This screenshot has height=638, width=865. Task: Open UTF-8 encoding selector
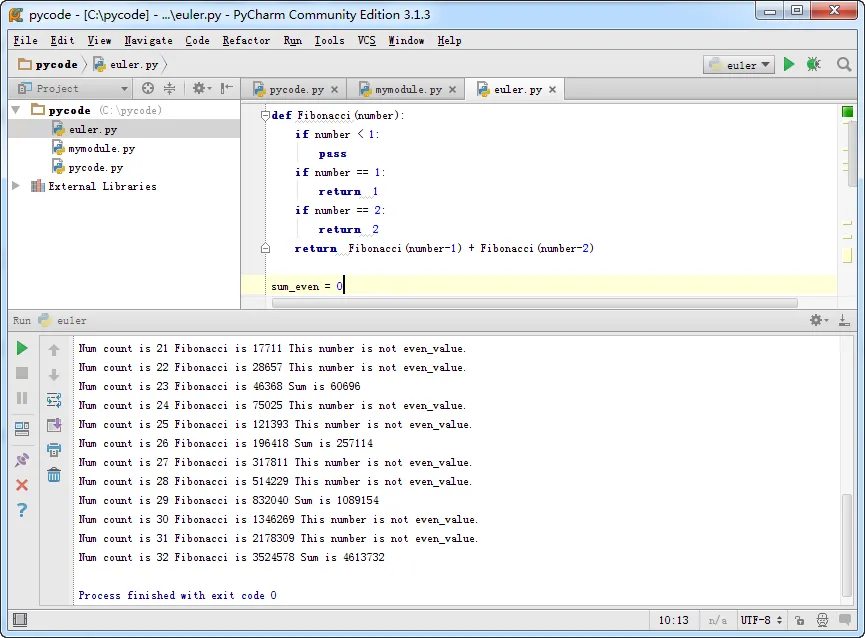point(761,620)
